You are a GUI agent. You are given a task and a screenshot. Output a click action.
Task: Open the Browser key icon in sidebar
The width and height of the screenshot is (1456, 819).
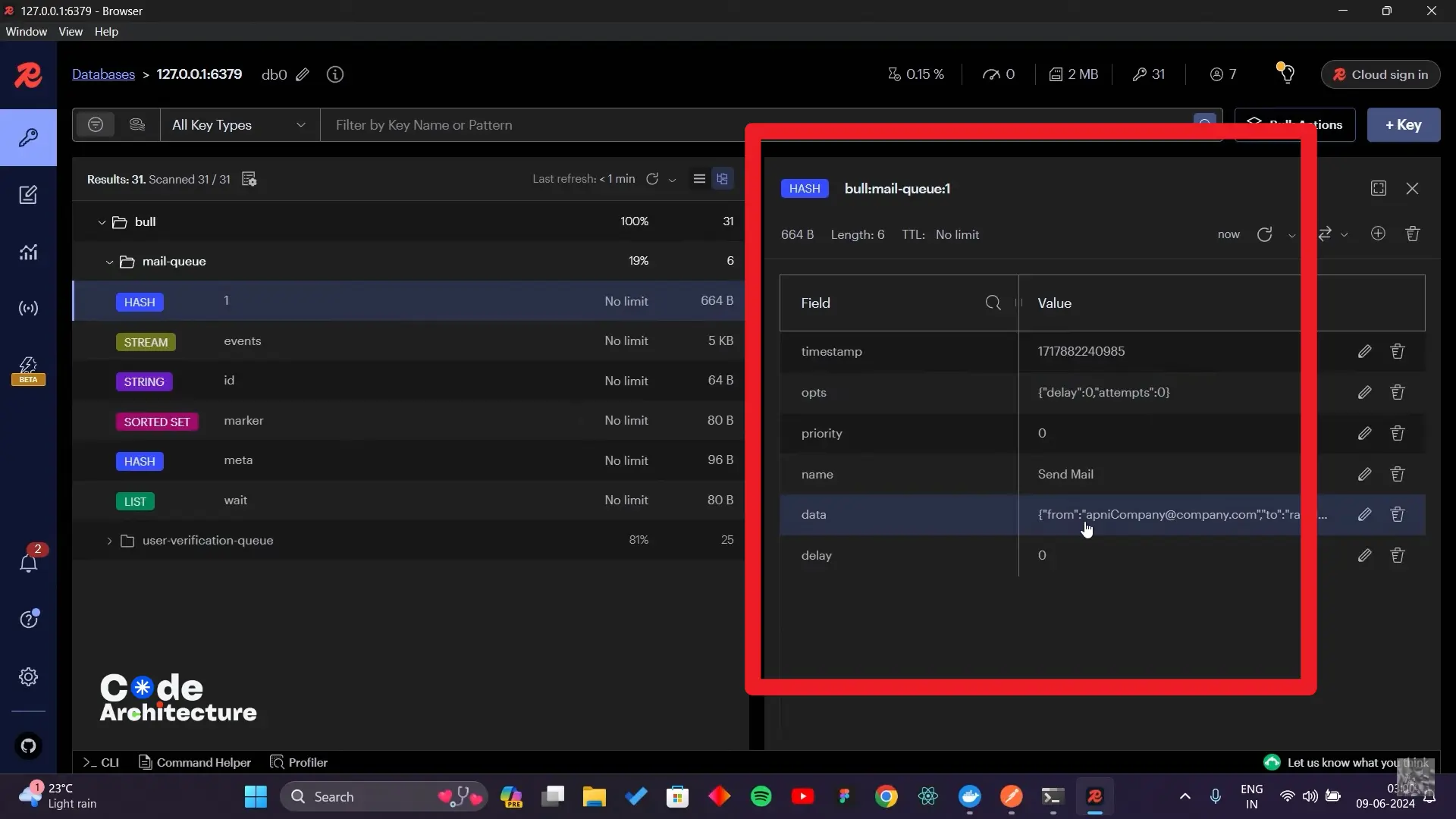pos(28,137)
